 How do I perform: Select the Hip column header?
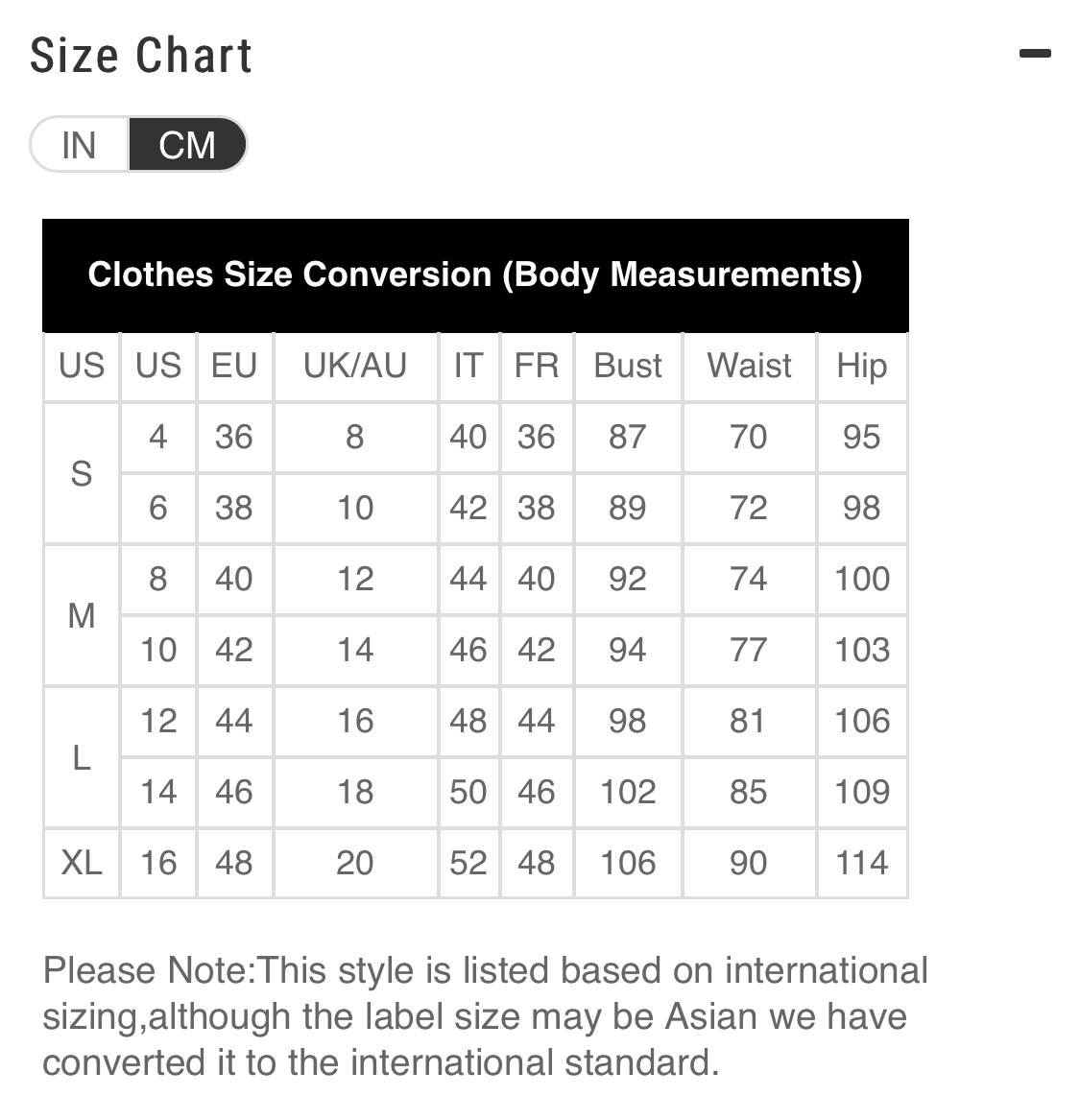click(x=862, y=366)
